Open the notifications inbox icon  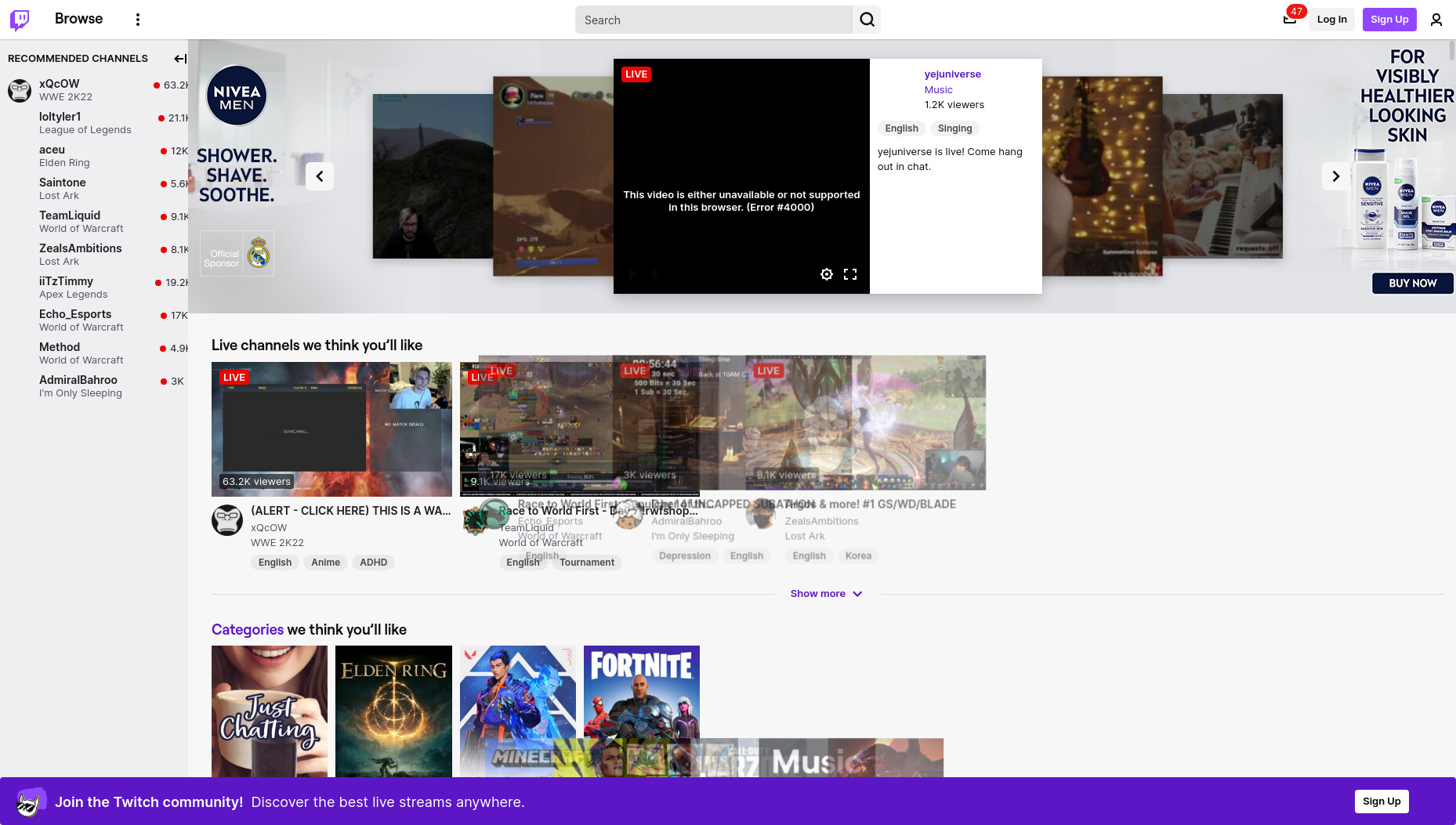click(1289, 20)
